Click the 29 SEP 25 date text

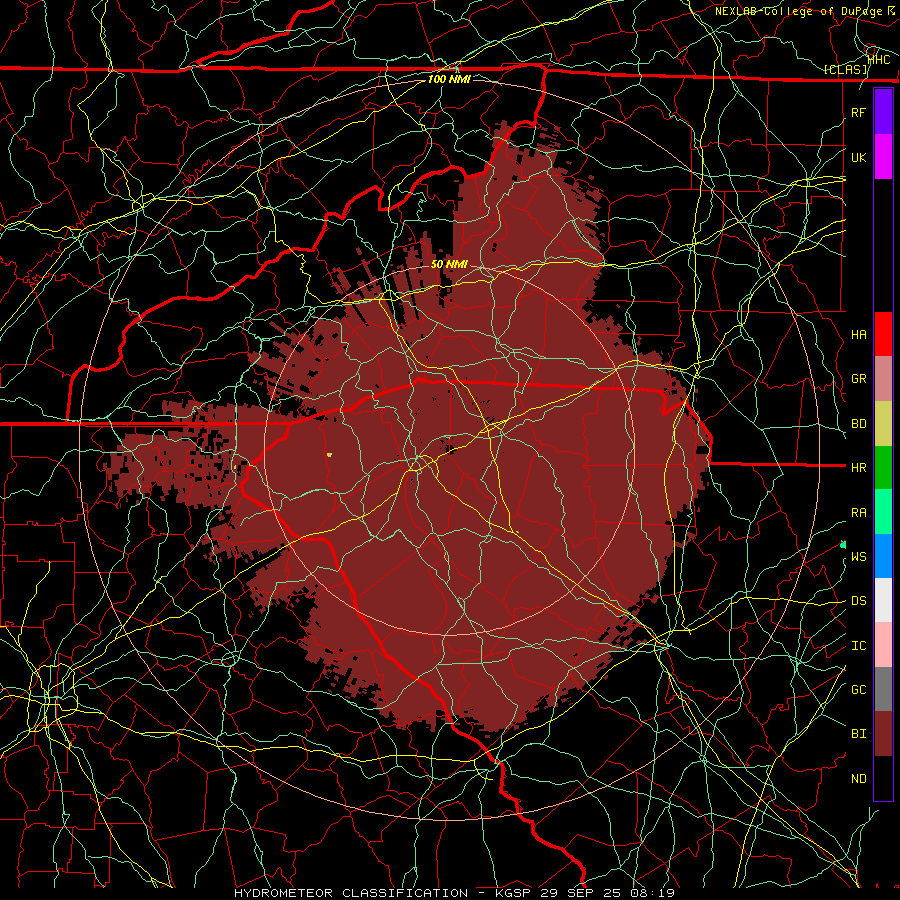click(x=579, y=893)
